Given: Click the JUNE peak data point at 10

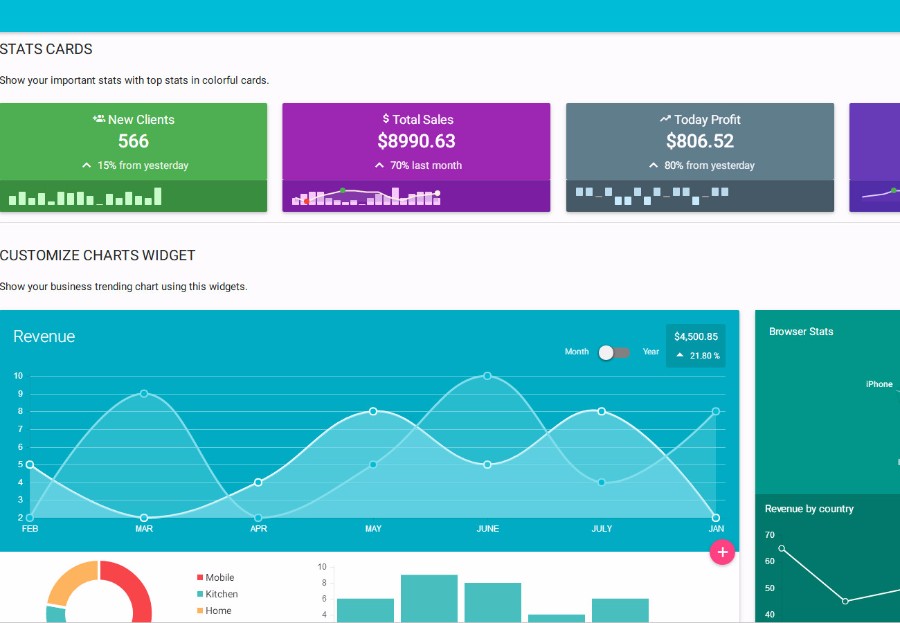Looking at the screenshot, I should 487,376.
